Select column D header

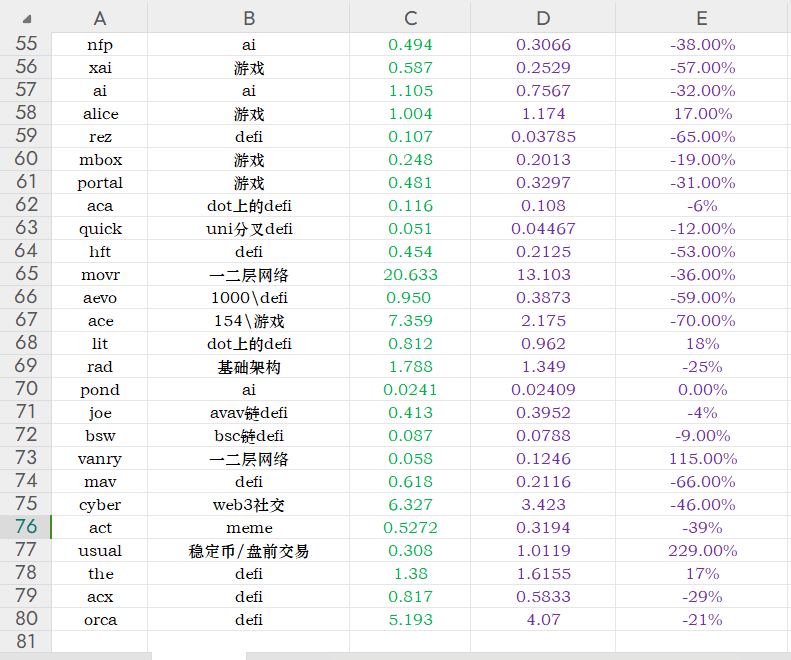coord(543,18)
